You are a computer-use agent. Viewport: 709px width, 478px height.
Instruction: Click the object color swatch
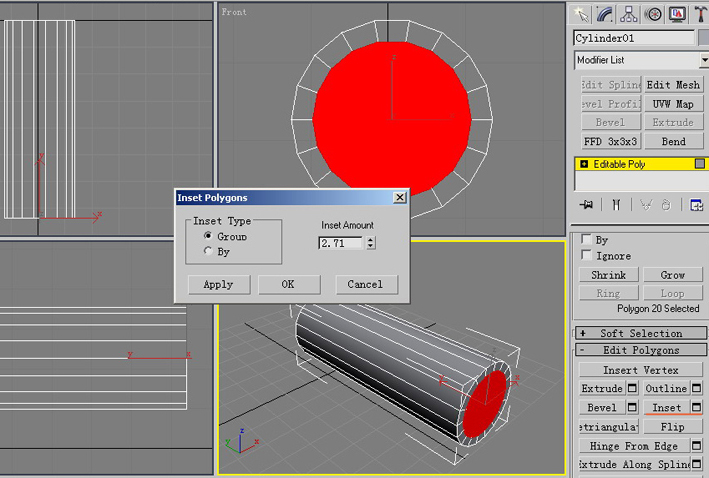(702, 38)
